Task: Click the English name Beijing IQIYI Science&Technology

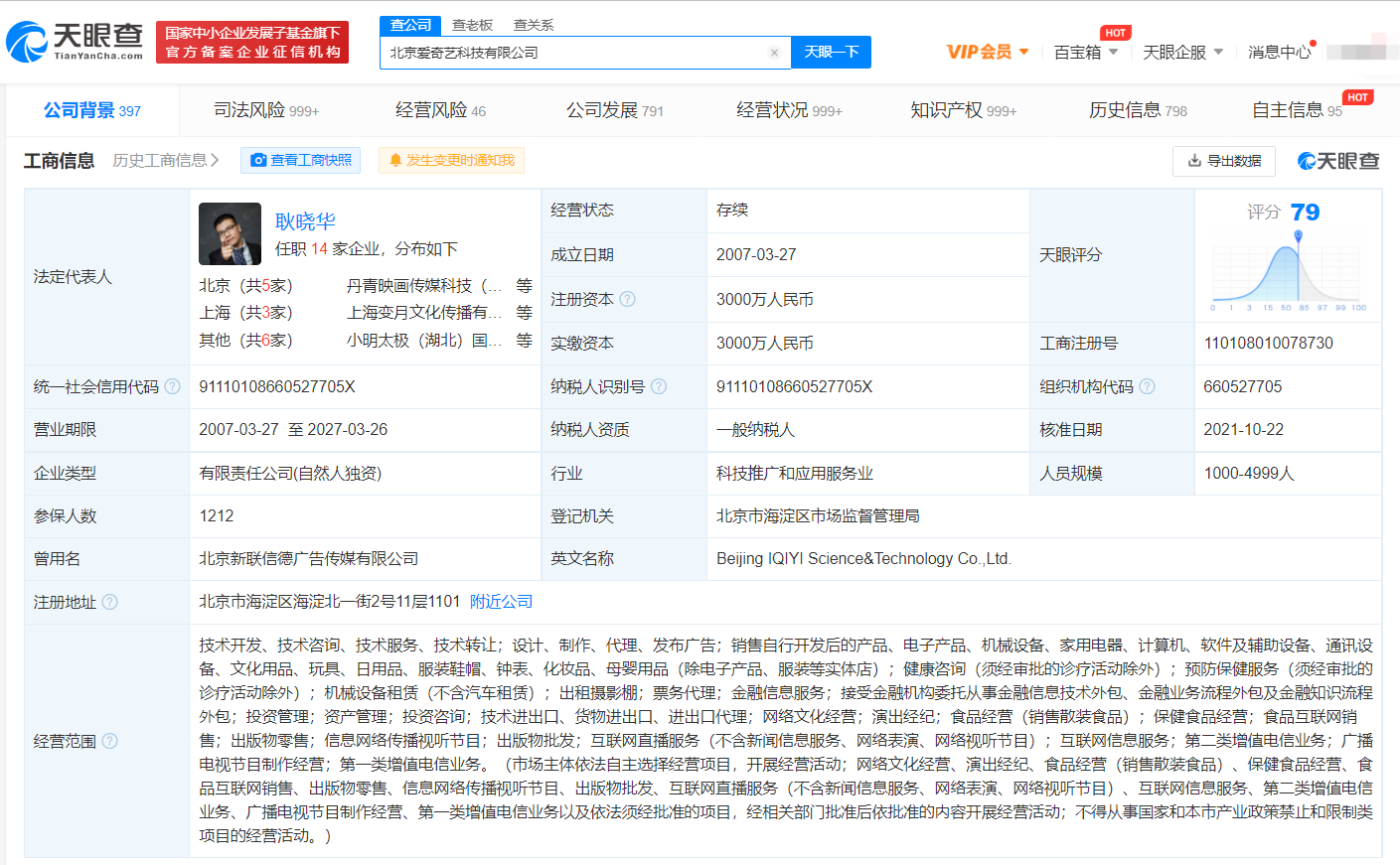Action: pos(863,559)
